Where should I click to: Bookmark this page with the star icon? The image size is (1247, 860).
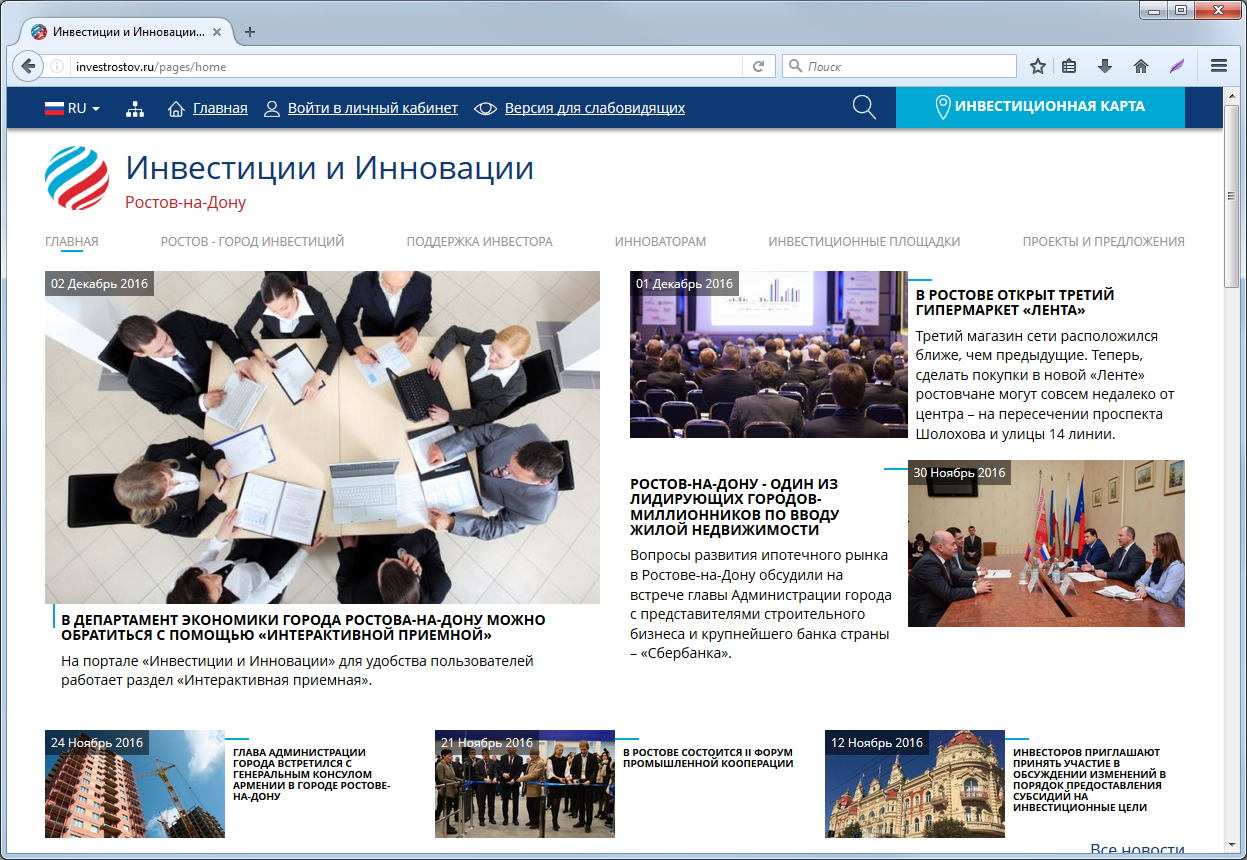pyautogui.click(x=1038, y=67)
